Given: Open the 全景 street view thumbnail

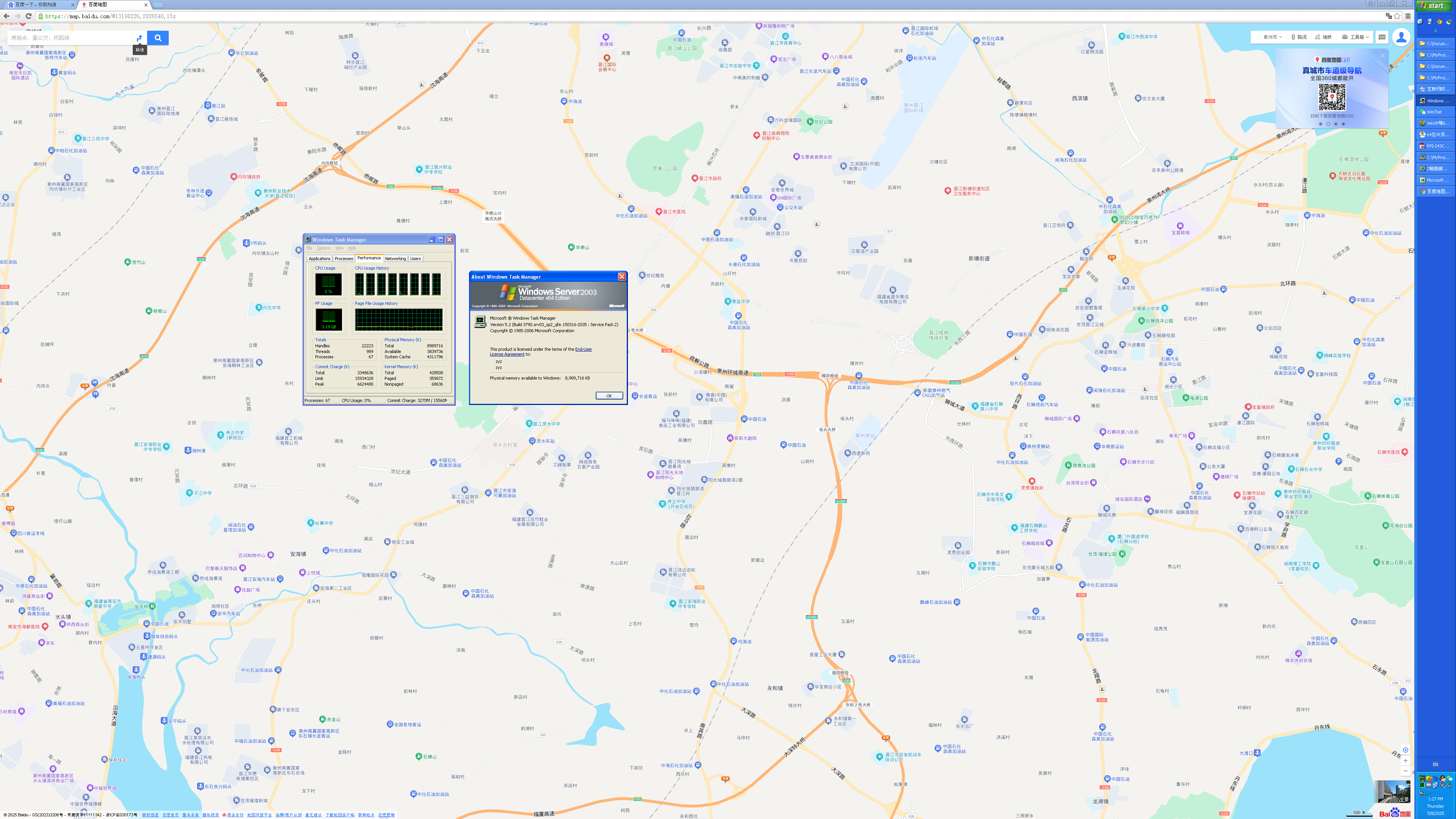Looking at the screenshot, I should point(1393,792).
